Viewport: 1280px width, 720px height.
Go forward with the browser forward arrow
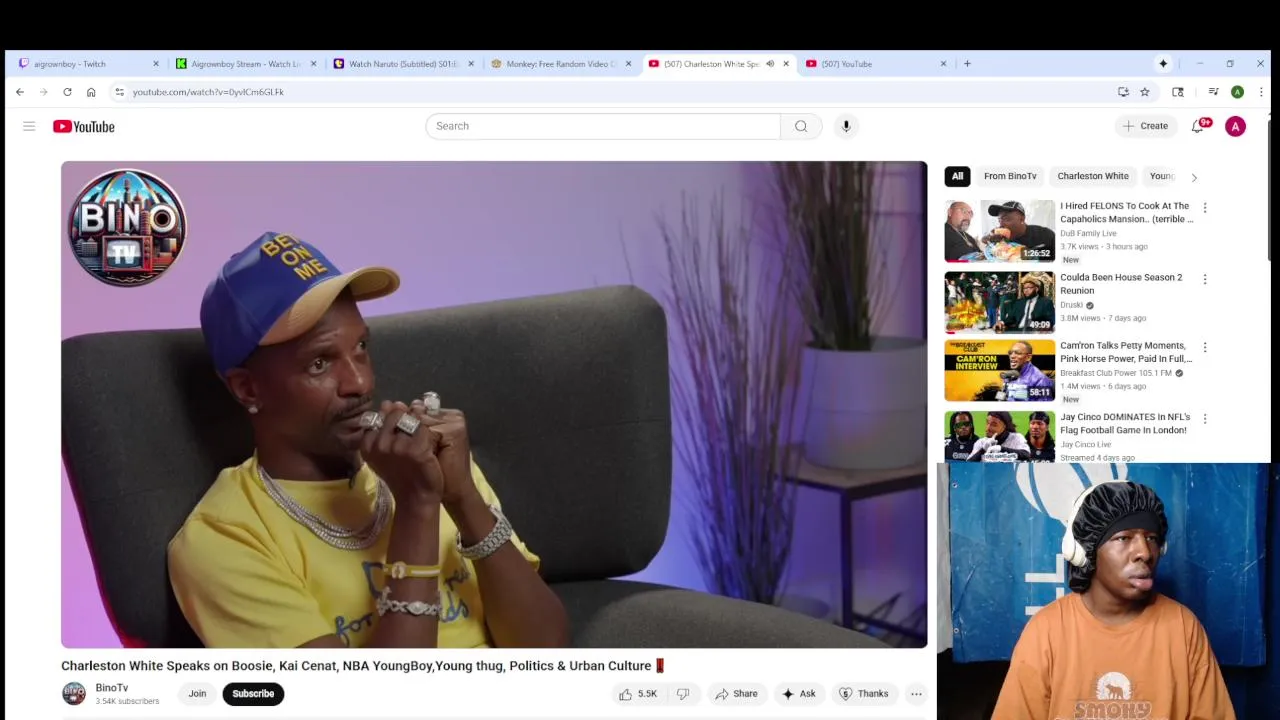pyautogui.click(x=43, y=92)
